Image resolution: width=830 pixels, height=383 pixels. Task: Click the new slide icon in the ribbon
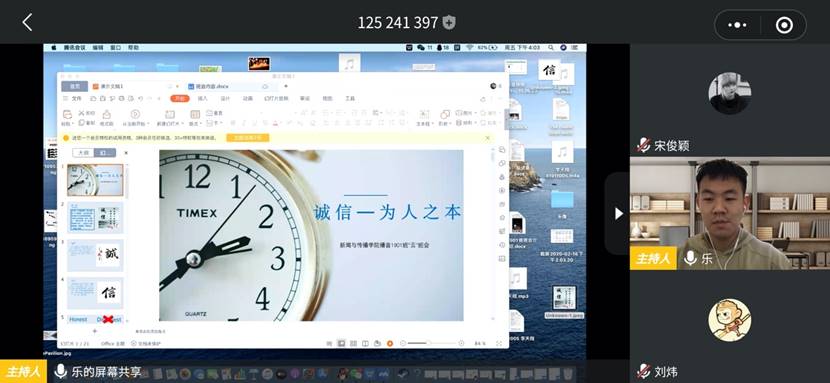(169, 114)
